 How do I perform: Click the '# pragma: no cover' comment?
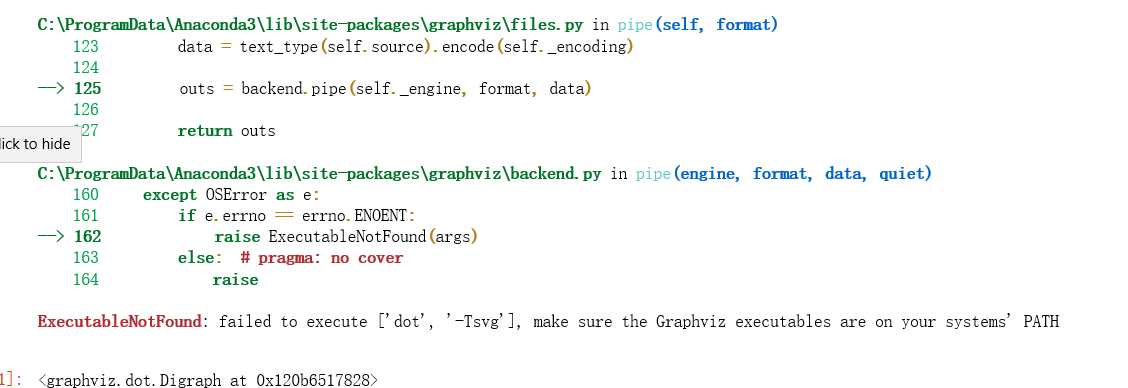point(322,258)
